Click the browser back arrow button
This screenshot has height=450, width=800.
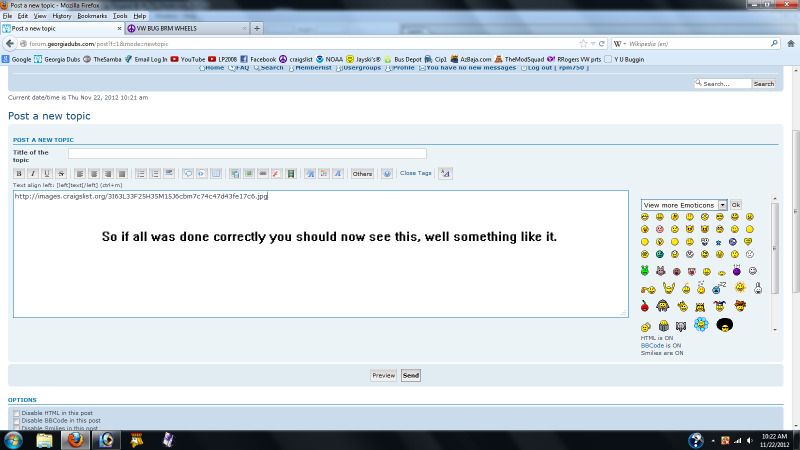click(x=10, y=44)
